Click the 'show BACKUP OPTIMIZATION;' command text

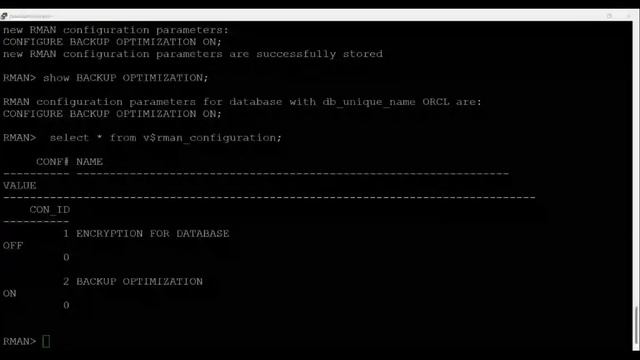tap(126, 78)
